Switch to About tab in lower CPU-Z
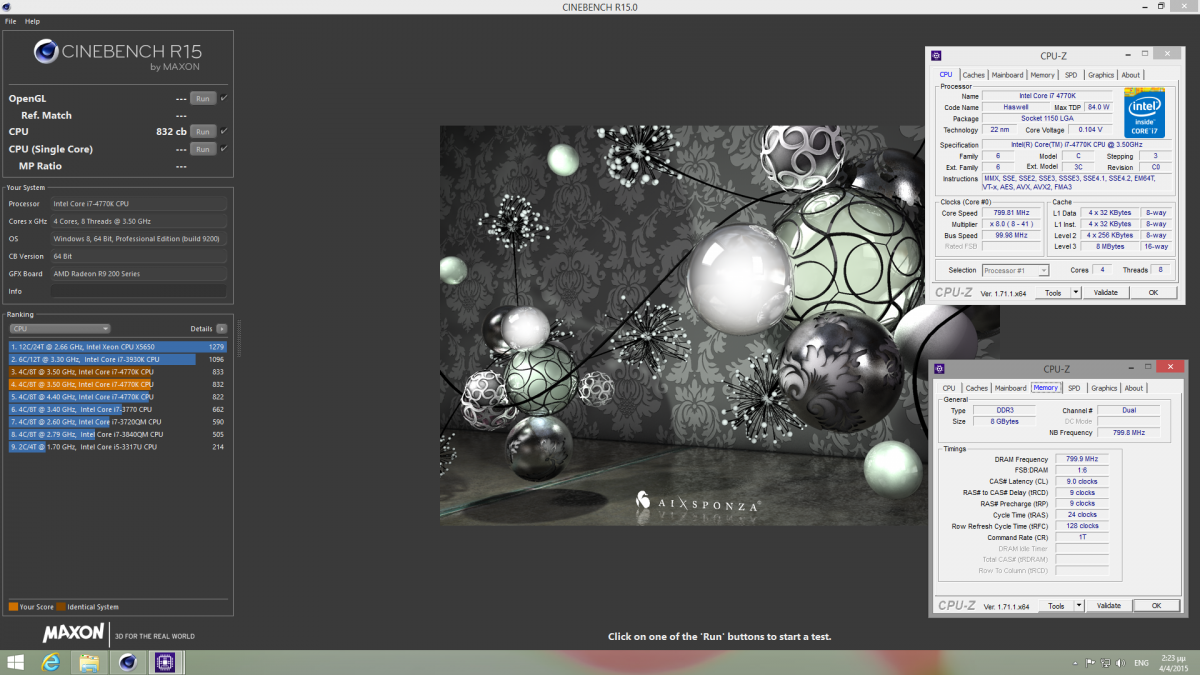1200x675 pixels. (x=1133, y=388)
